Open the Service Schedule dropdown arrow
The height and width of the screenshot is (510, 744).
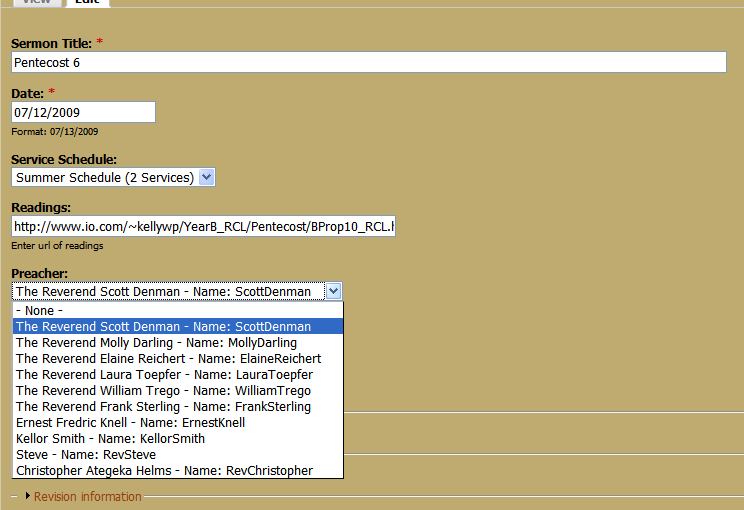pos(206,177)
